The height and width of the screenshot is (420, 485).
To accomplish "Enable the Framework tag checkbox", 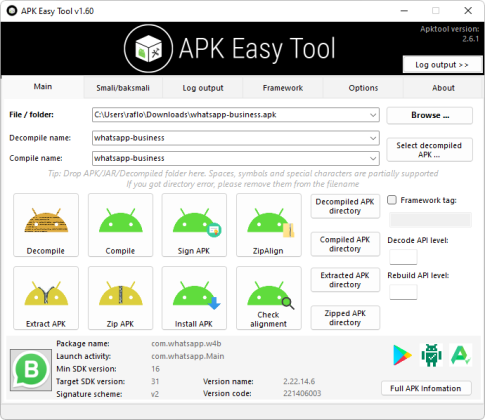I will [x=392, y=200].
